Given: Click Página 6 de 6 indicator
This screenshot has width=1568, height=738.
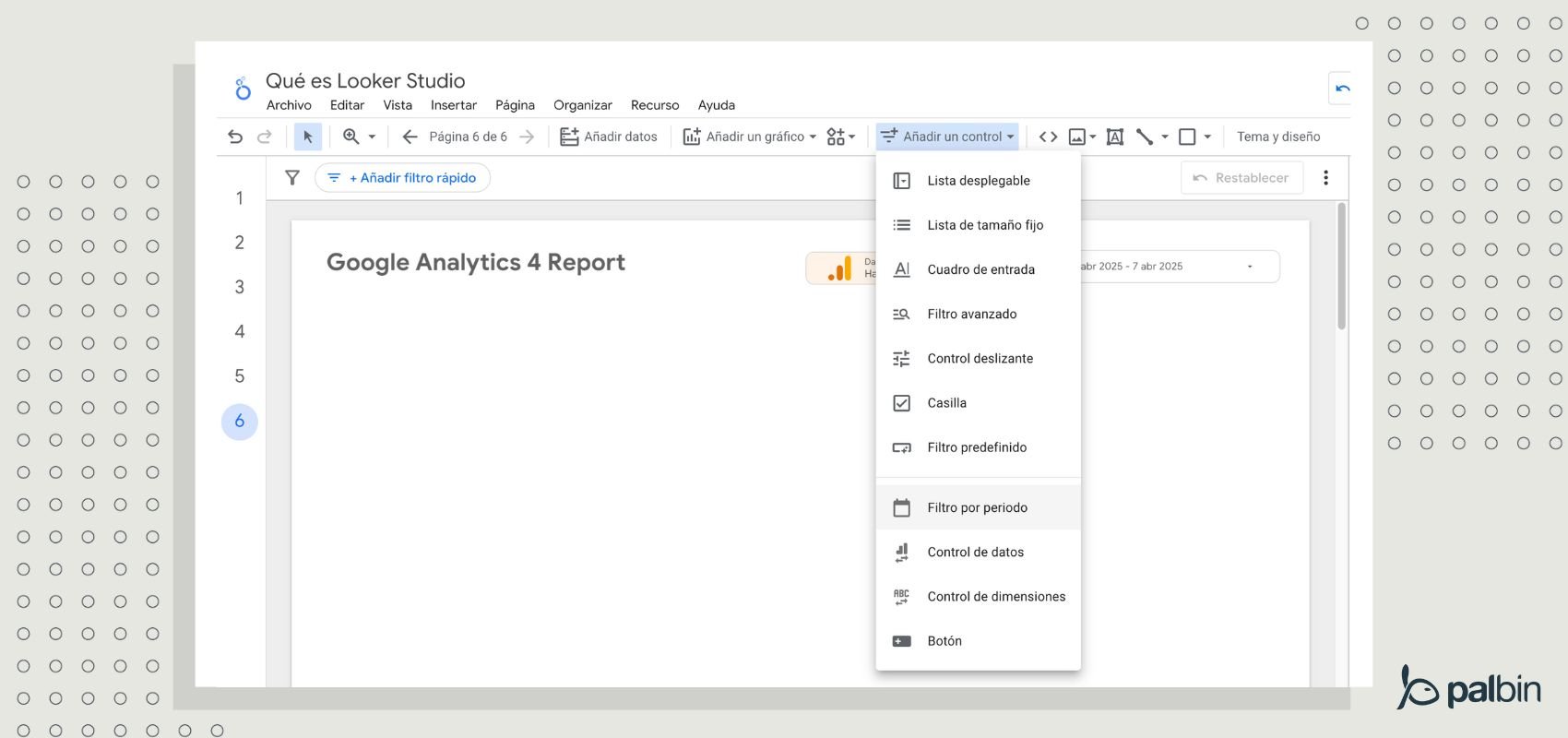Looking at the screenshot, I should [468, 137].
